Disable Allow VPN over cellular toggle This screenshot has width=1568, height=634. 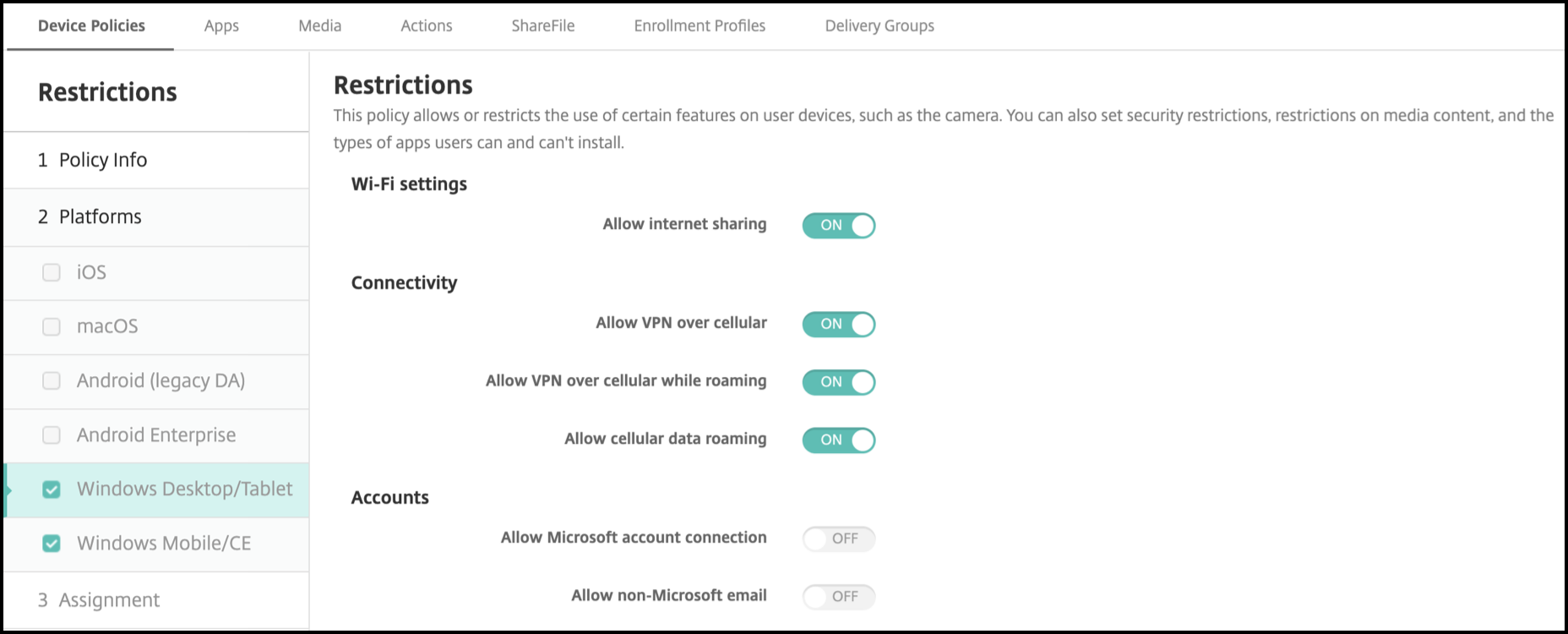tap(838, 325)
